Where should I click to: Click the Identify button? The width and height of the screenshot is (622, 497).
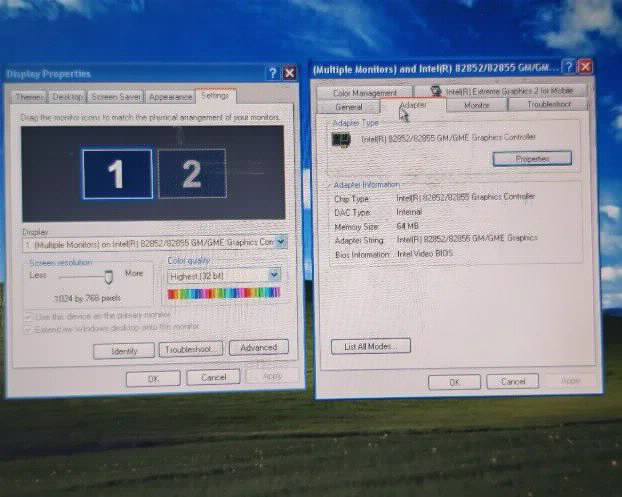124,351
